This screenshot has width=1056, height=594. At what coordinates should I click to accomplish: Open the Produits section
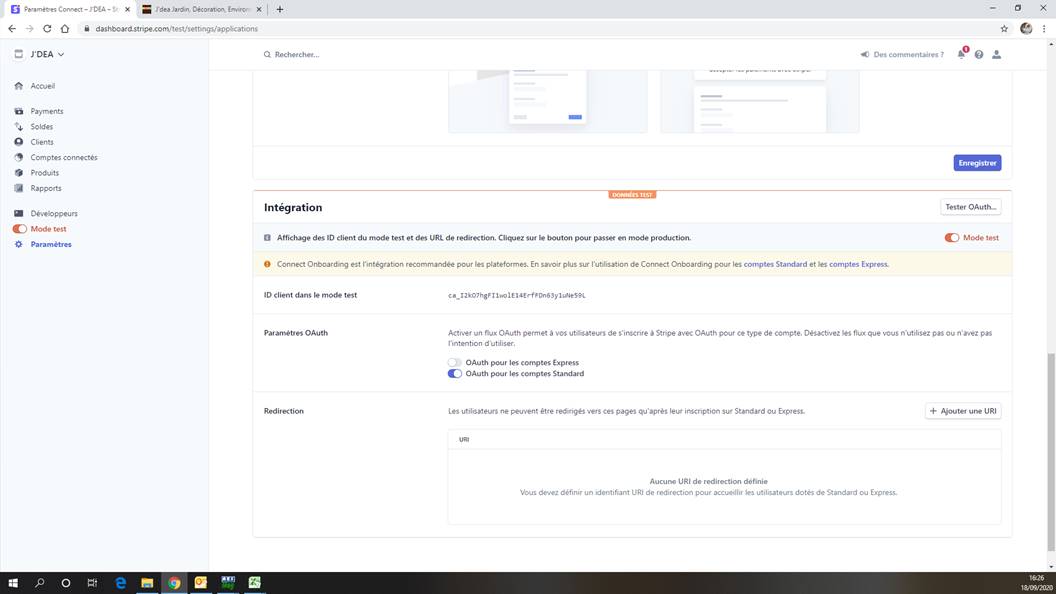point(44,173)
